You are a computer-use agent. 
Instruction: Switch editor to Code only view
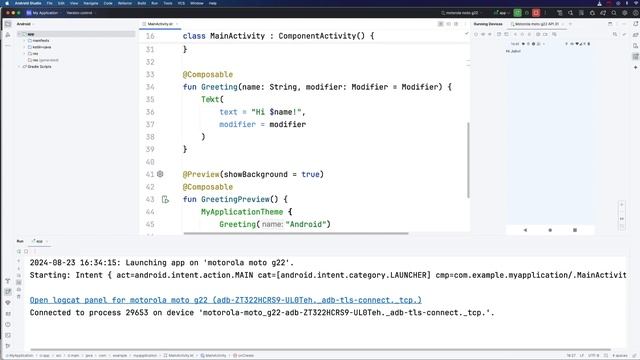pos(441,24)
